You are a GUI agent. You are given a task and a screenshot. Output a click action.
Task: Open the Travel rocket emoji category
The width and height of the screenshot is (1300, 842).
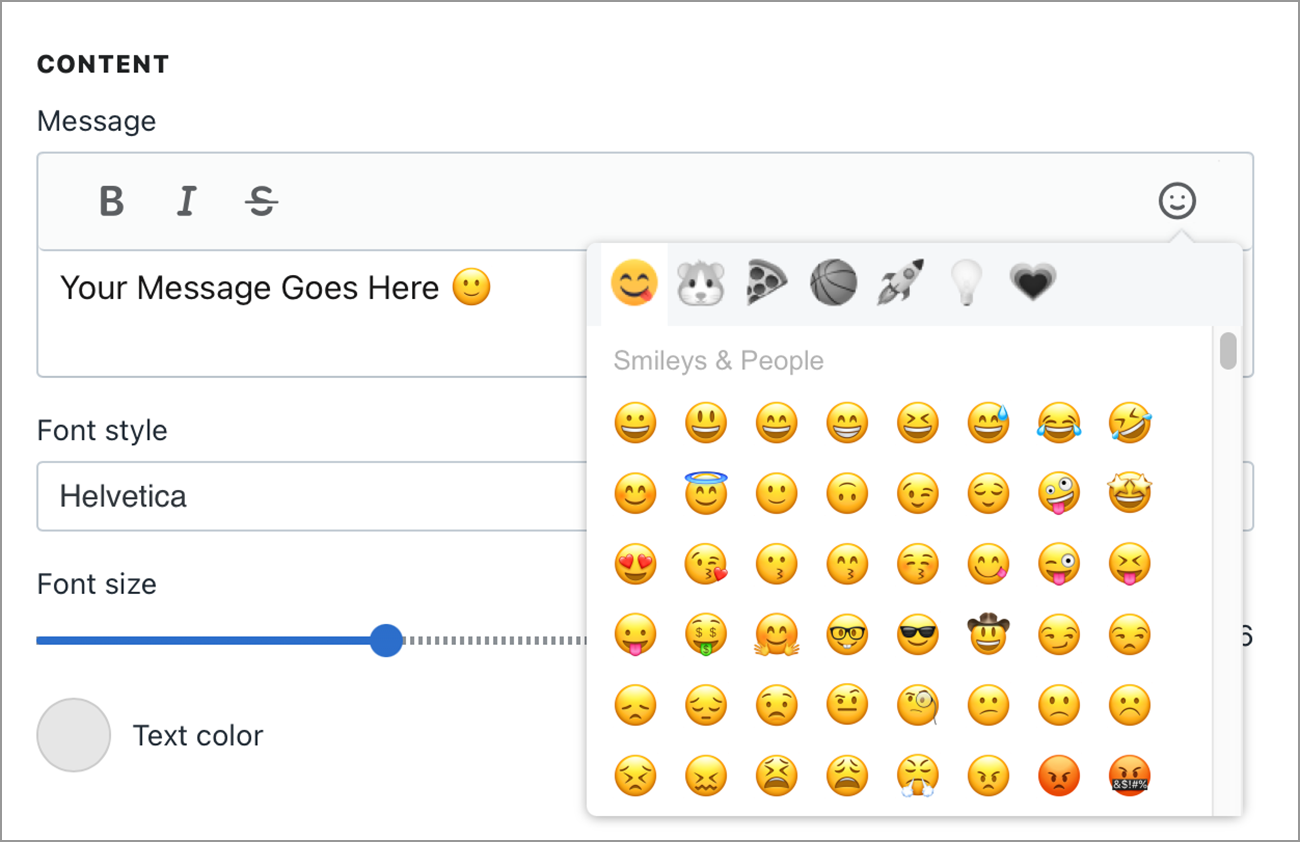coord(899,282)
